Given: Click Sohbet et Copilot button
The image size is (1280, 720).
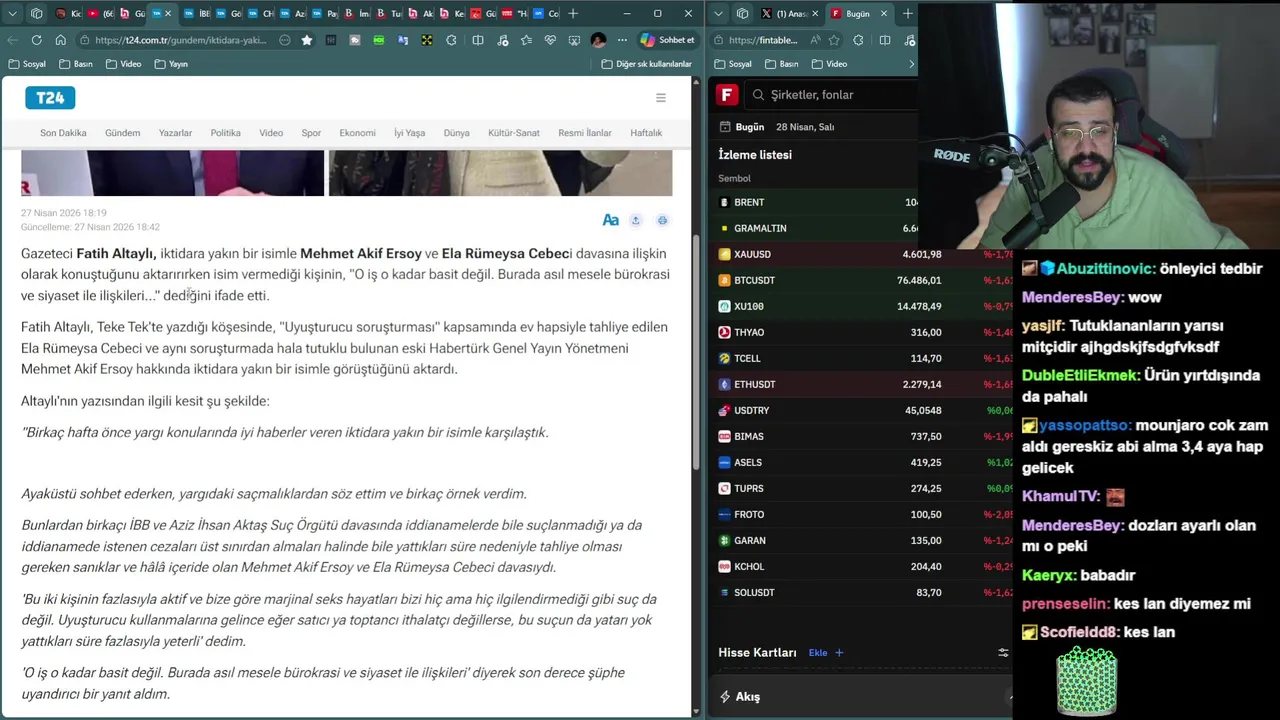Looking at the screenshot, I should (667, 40).
